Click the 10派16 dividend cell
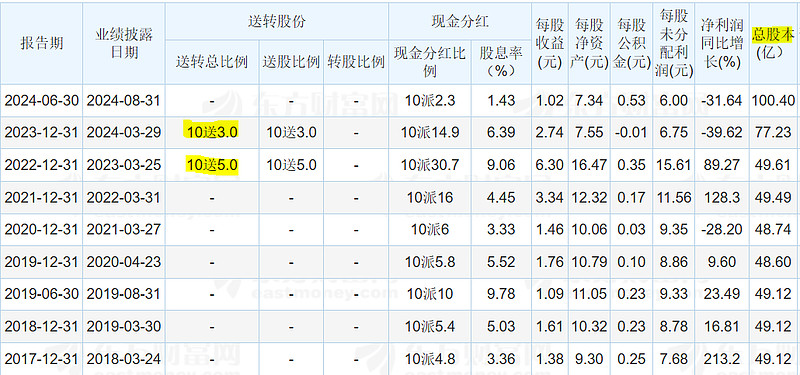Image resolution: width=800 pixels, height=375 pixels. [430, 197]
